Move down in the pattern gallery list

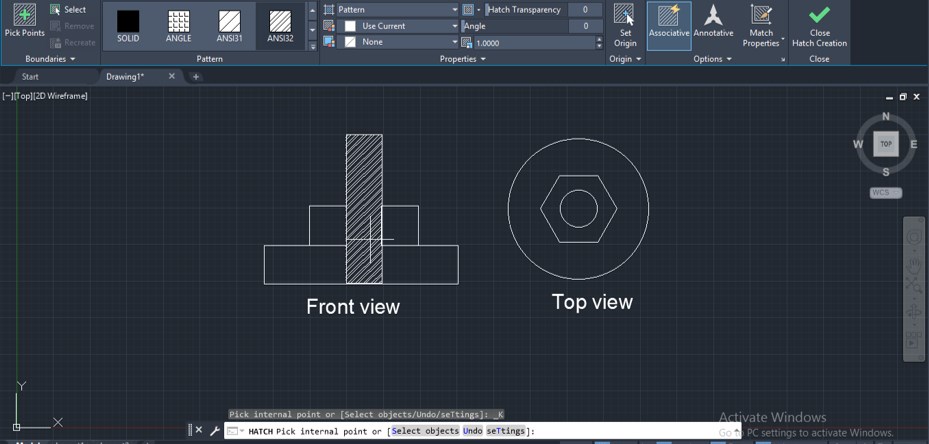(313, 29)
